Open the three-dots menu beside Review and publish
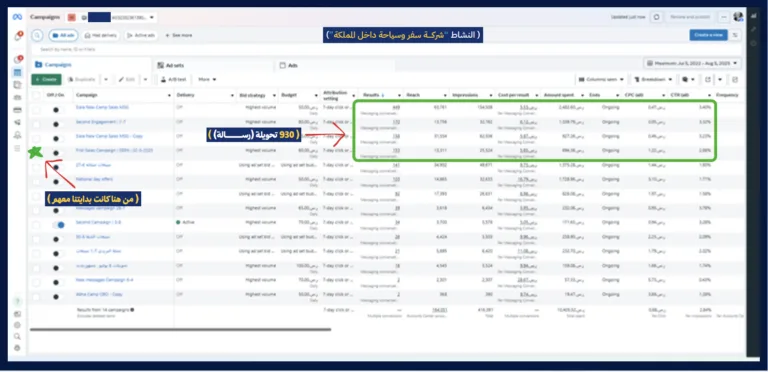The height and width of the screenshot is (372, 768). (x=724, y=17)
